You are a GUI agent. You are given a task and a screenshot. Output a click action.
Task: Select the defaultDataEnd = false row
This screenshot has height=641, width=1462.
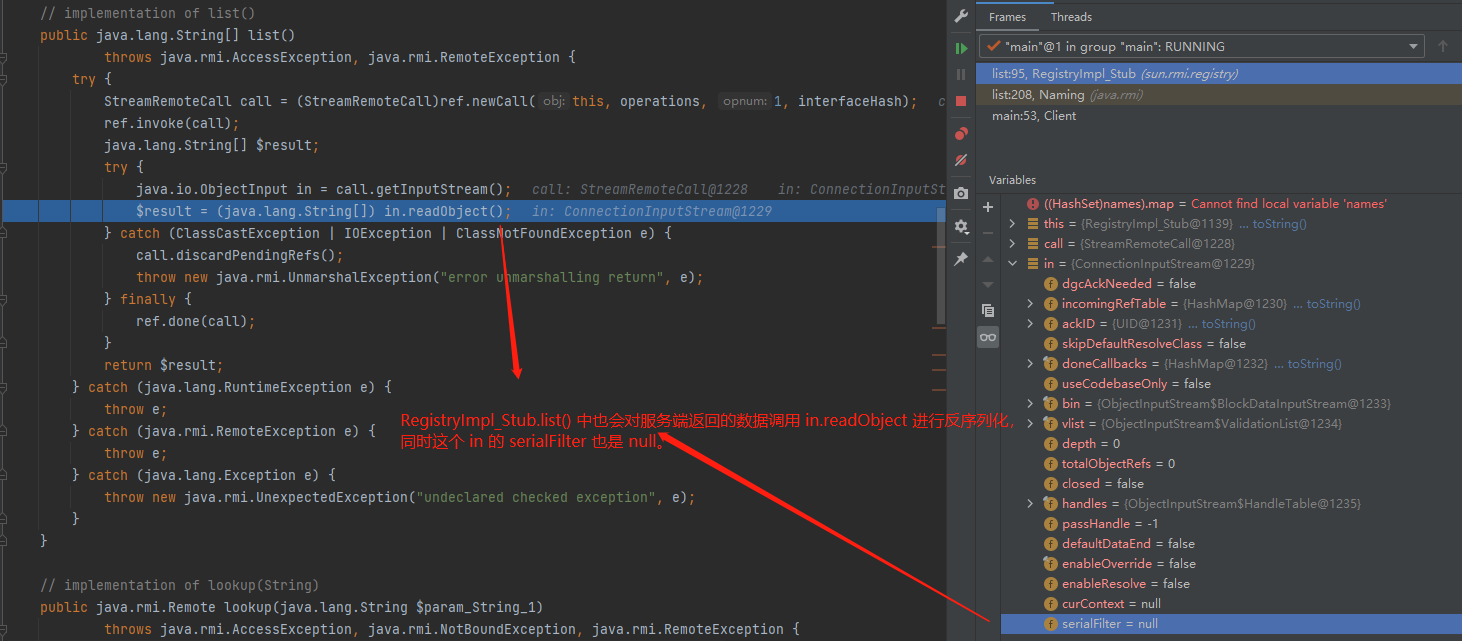click(x=1231, y=544)
